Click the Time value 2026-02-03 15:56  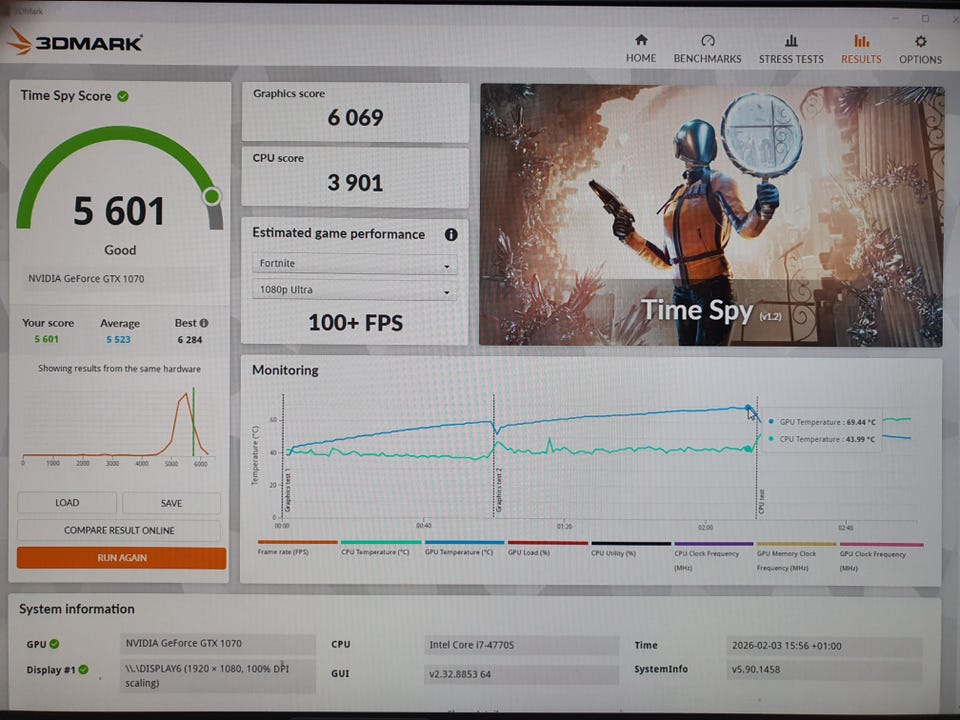pyautogui.click(x=823, y=646)
